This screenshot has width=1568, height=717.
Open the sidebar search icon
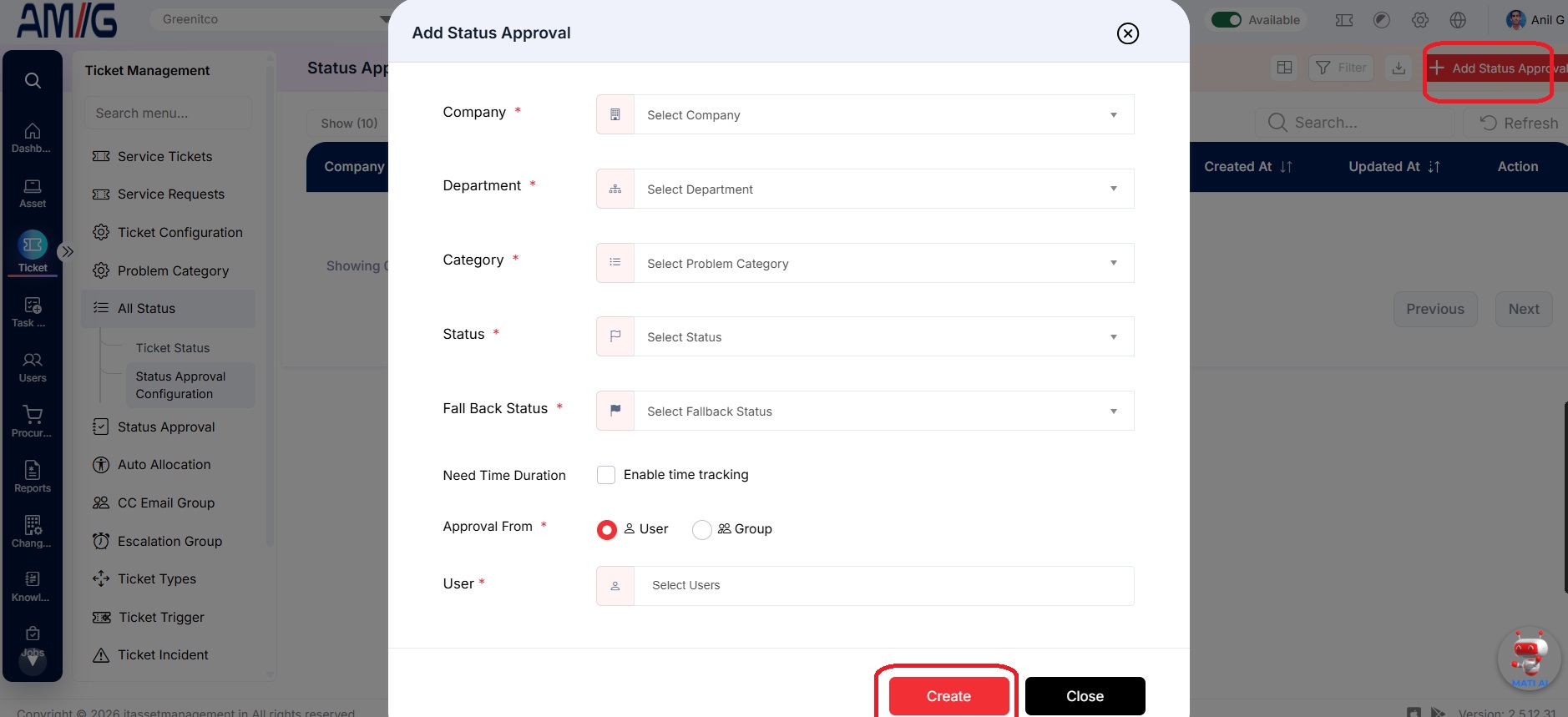[33, 80]
